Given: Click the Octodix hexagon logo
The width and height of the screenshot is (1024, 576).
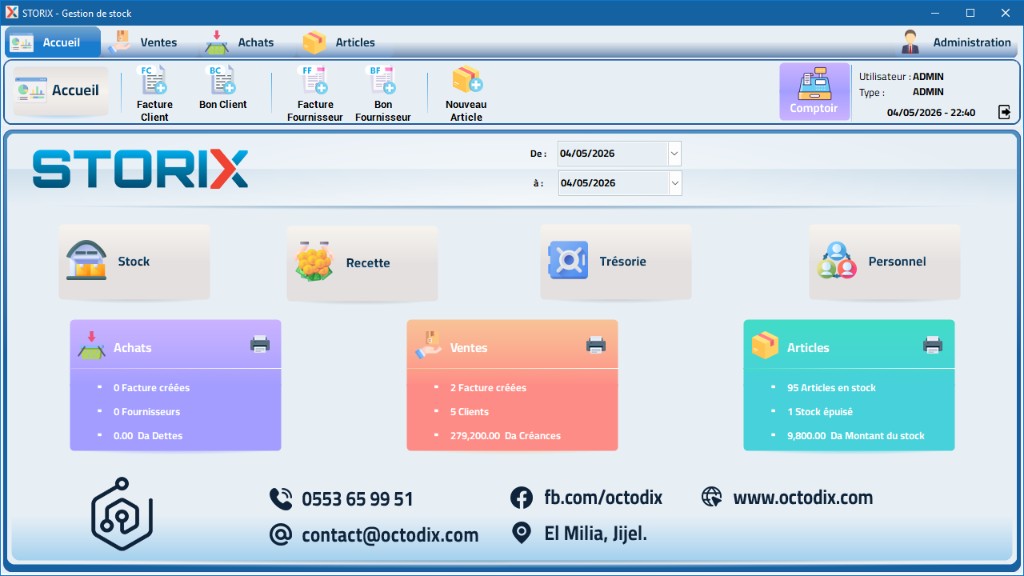Looking at the screenshot, I should pos(122,514).
